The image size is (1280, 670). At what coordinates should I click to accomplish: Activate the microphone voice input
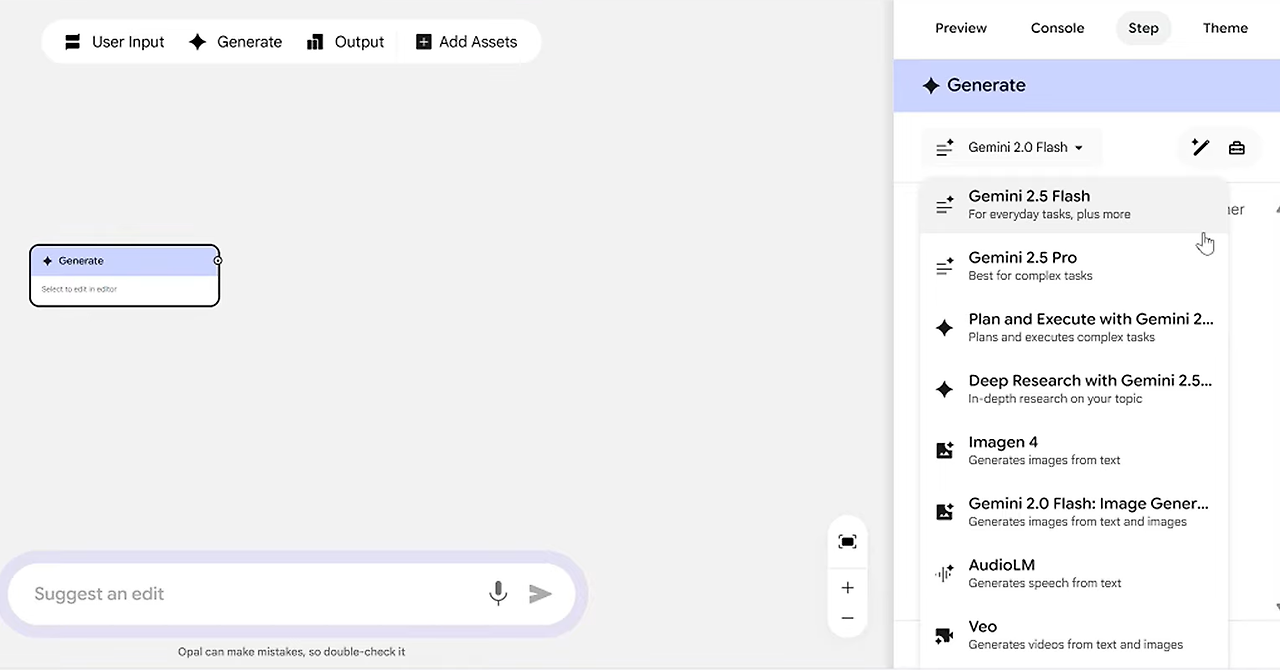[498, 594]
